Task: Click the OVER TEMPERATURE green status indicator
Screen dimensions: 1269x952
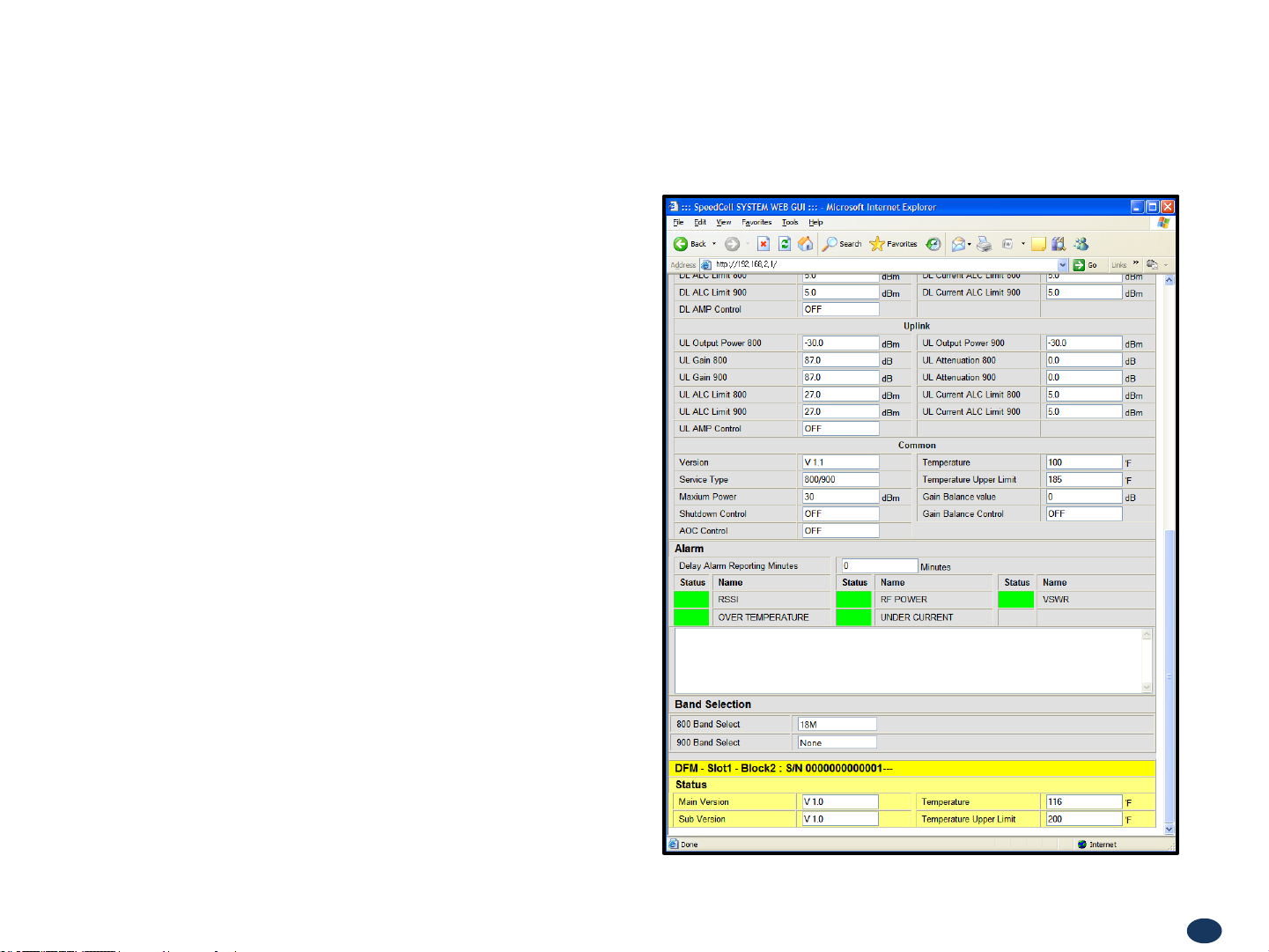Action: [x=691, y=617]
